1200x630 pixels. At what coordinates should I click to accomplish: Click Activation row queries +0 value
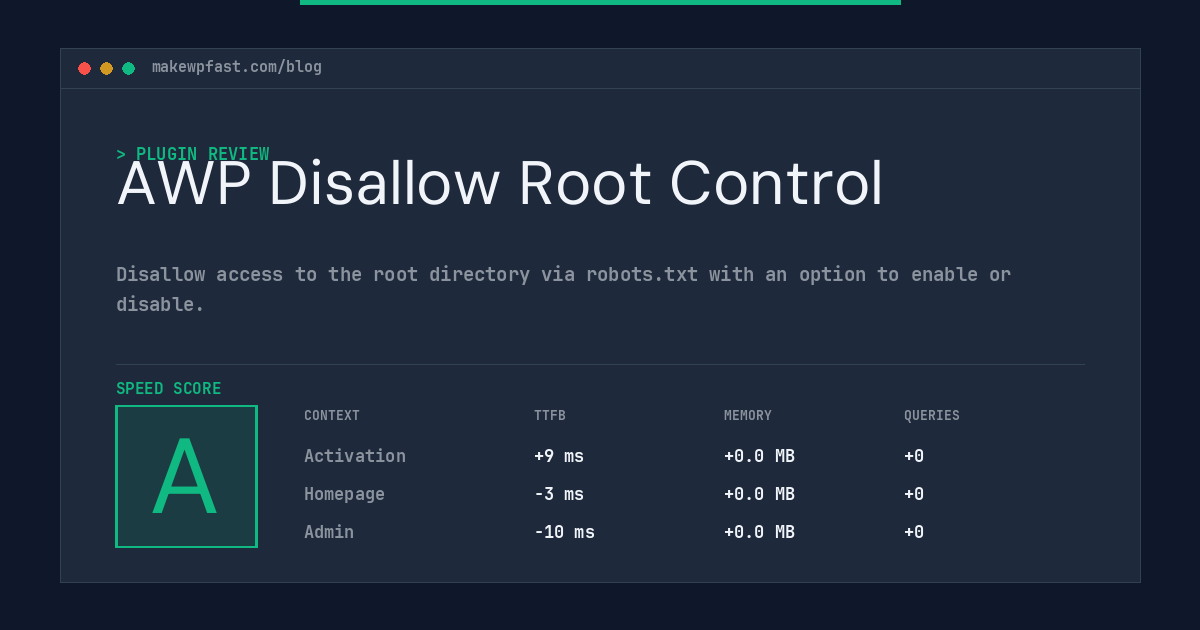pos(914,456)
